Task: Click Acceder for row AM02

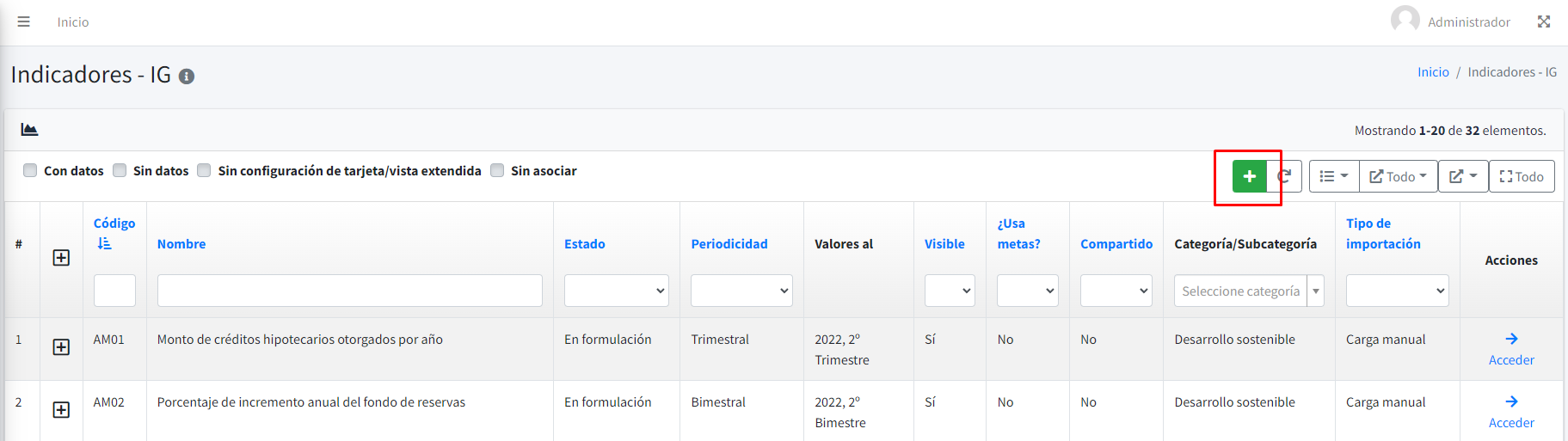Action: [x=1511, y=413]
